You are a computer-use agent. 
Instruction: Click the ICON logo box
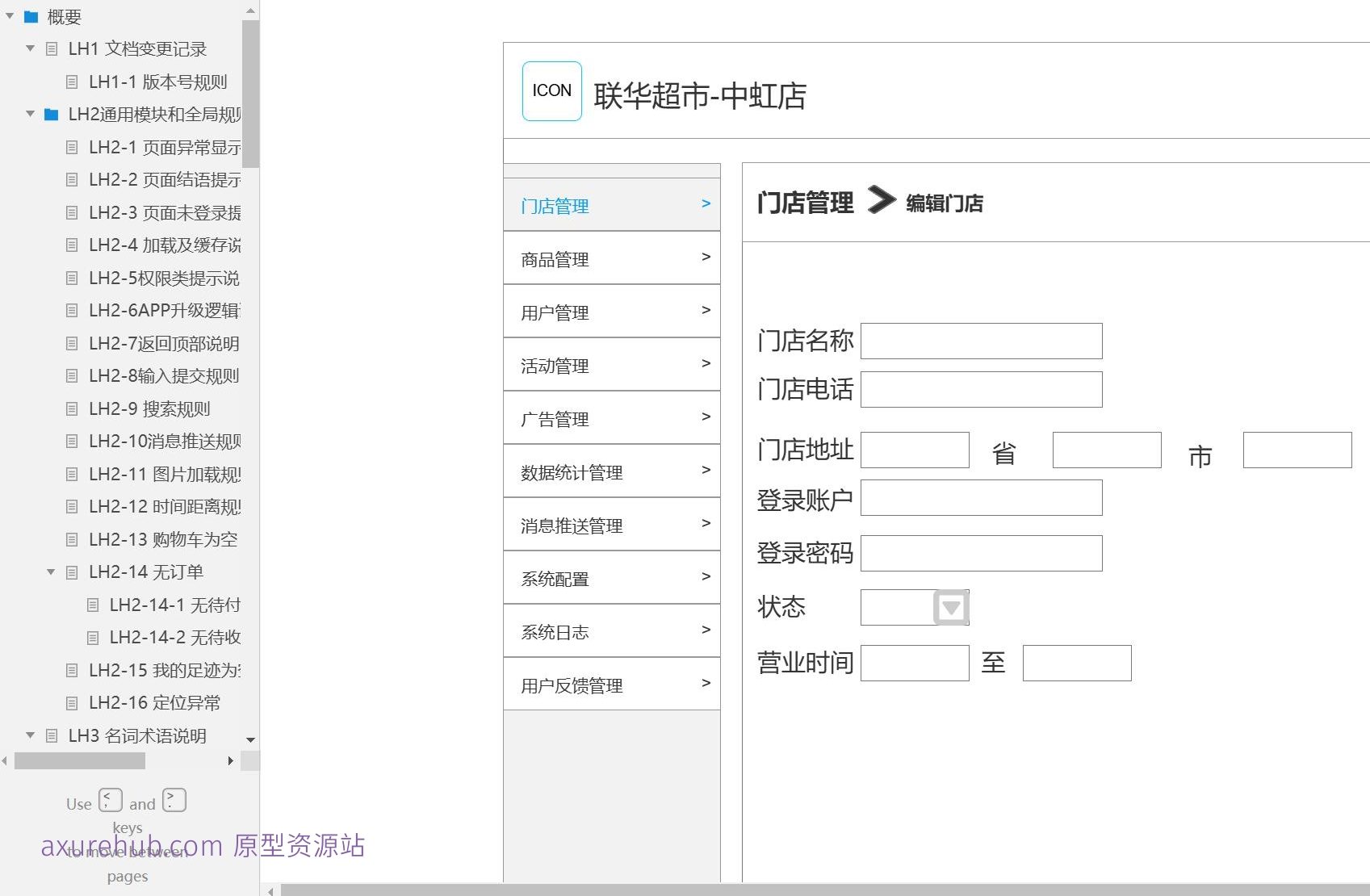552,91
